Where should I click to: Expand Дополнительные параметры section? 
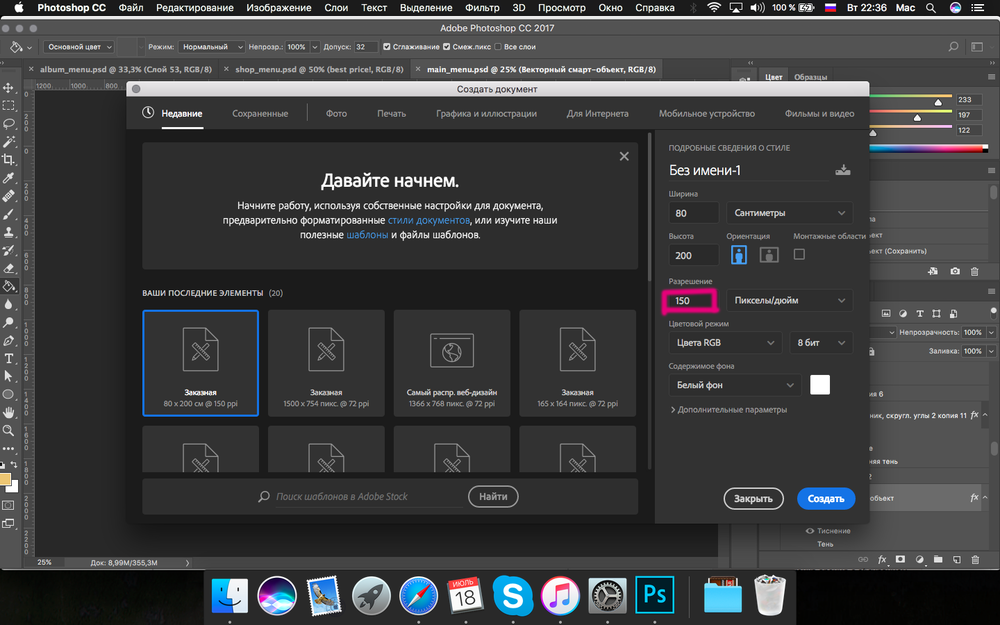pyautogui.click(x=728, y=409)
